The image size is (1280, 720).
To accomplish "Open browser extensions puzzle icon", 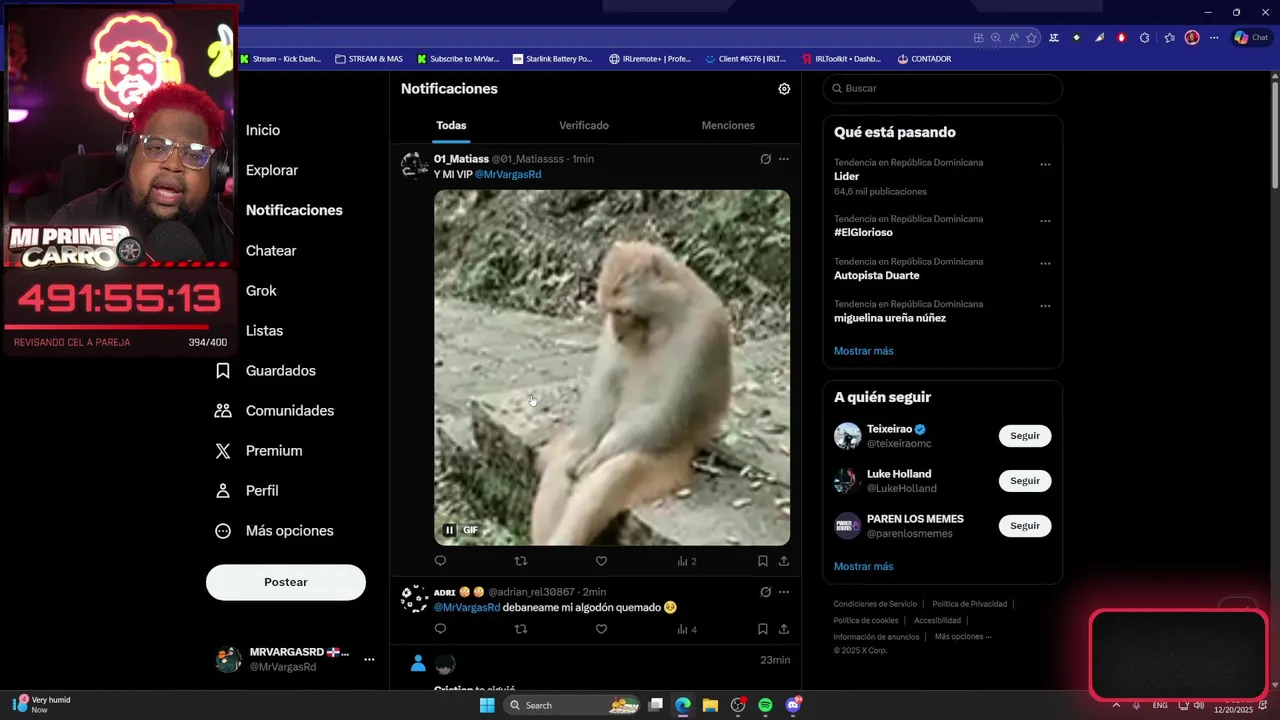I will [1145, 38].
